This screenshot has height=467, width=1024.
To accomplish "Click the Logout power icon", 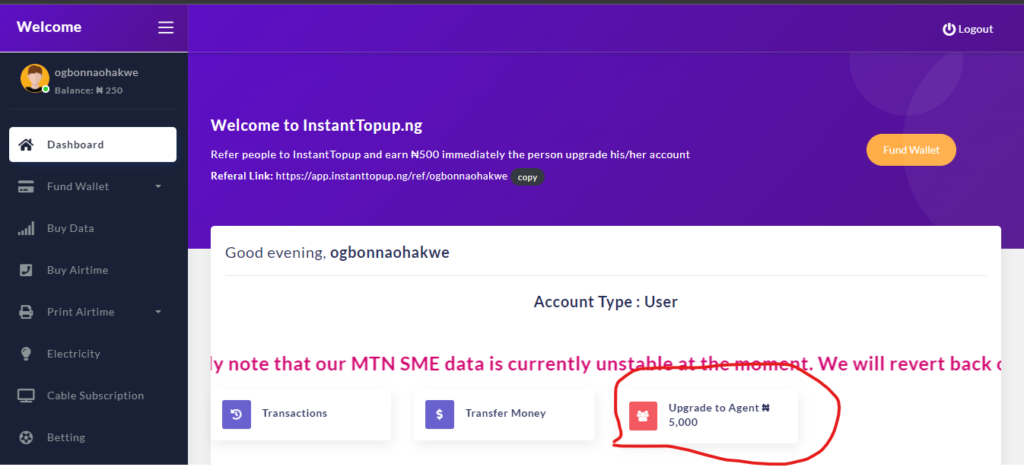I will (949, 29).
